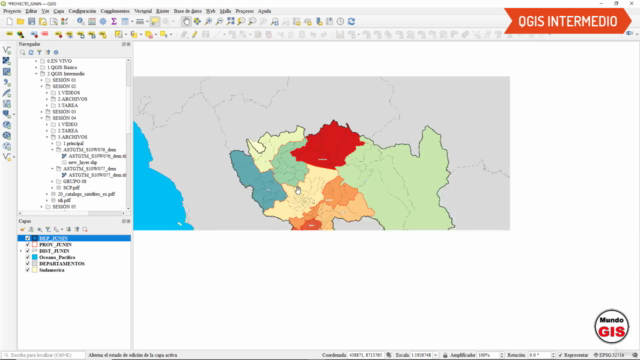Select the Identify Features tool
Screen dimensions: 640x360
81,21
